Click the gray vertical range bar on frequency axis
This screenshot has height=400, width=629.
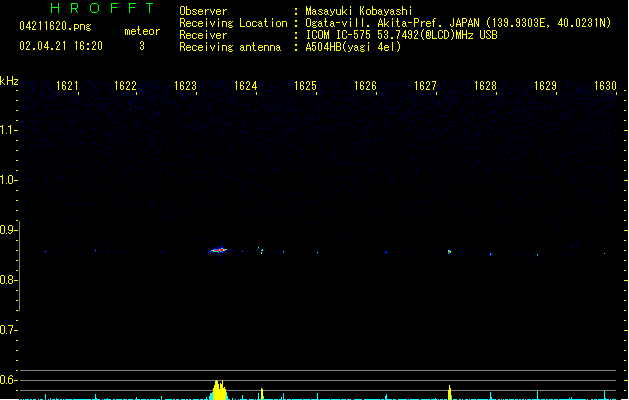(x=20, y=266)
